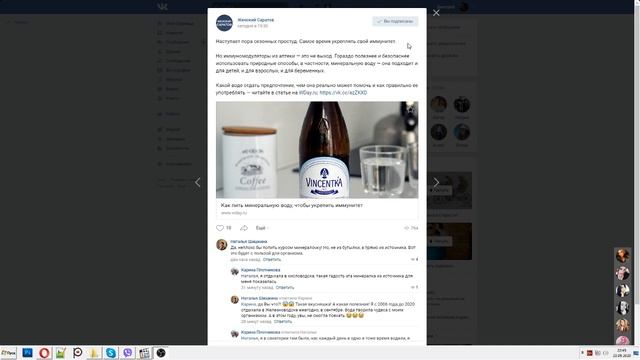Open the 'Ещё' more-actions dropdown under the post
This screenshot has width=640, height=360.
(262, 228)
